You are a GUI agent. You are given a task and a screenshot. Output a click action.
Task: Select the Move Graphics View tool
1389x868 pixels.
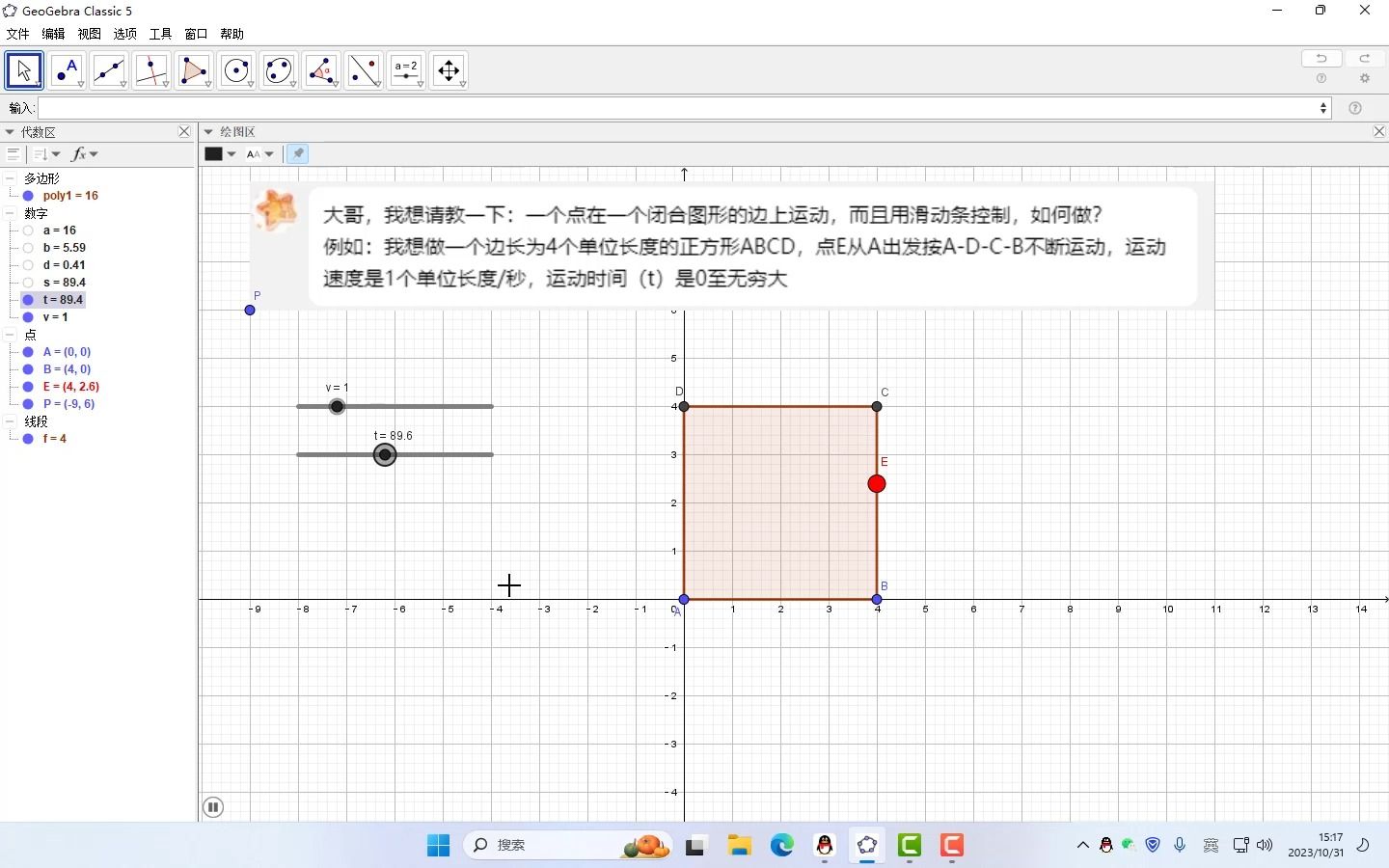tap(449, 70)
